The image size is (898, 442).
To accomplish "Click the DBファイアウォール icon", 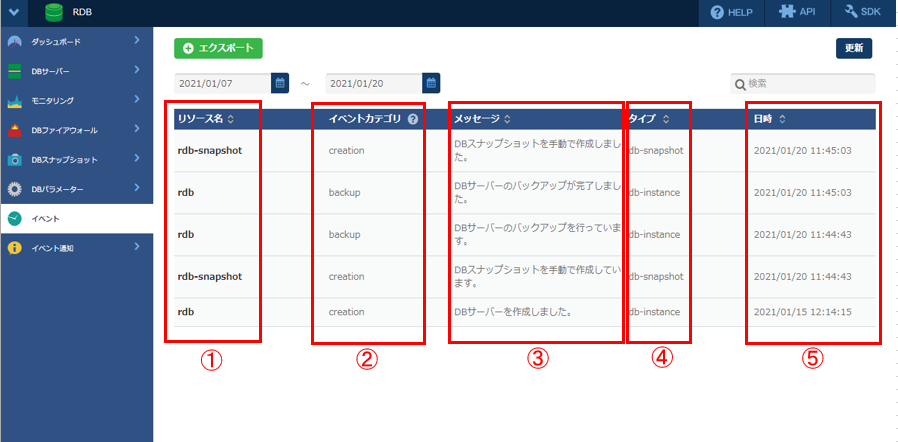I will point(15,131).
